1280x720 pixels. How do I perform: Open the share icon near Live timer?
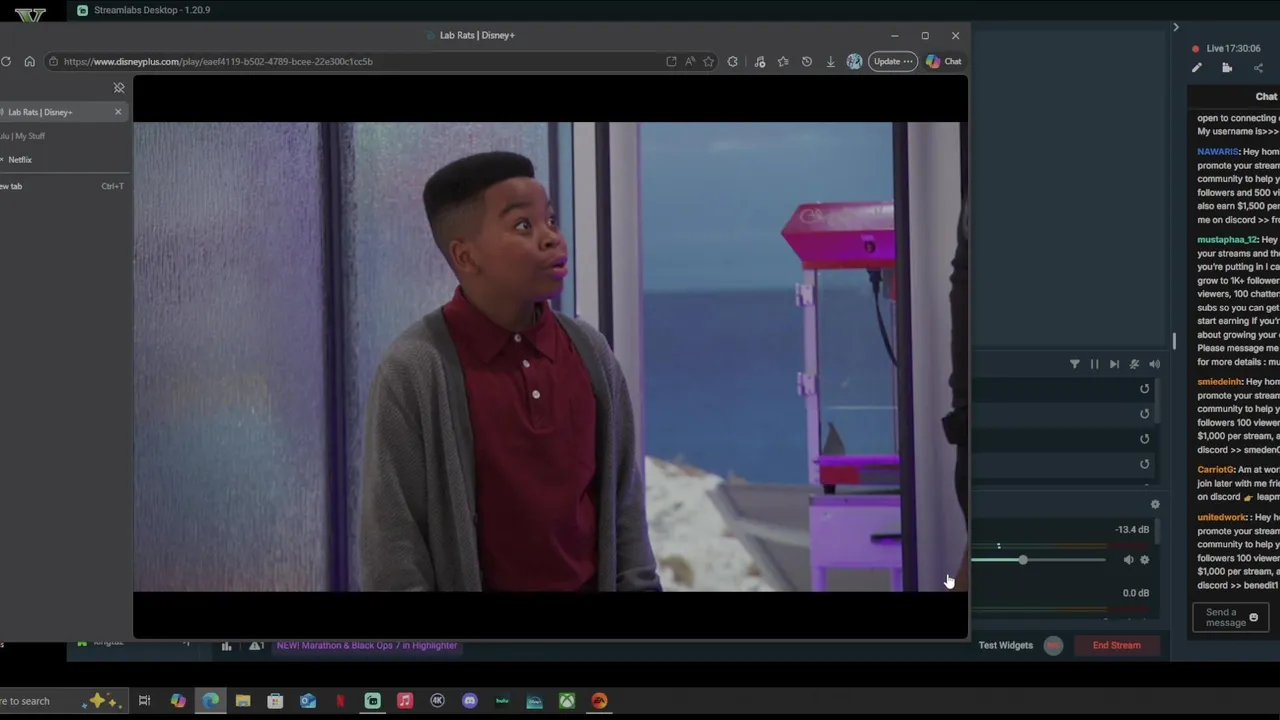[1258, 68]
